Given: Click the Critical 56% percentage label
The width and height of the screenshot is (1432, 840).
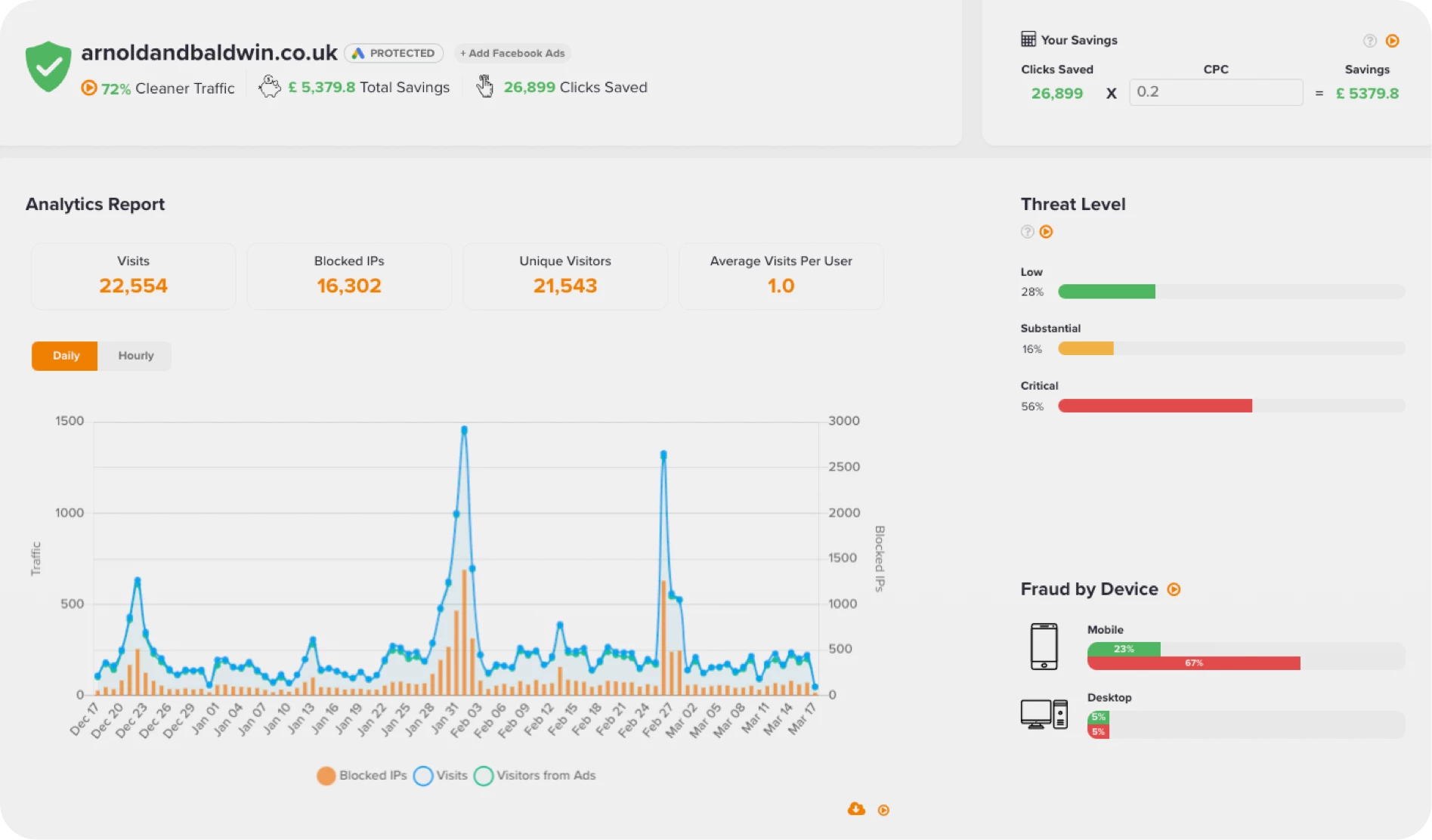Looking at the screenshot, I should [x=1032, y=406].
